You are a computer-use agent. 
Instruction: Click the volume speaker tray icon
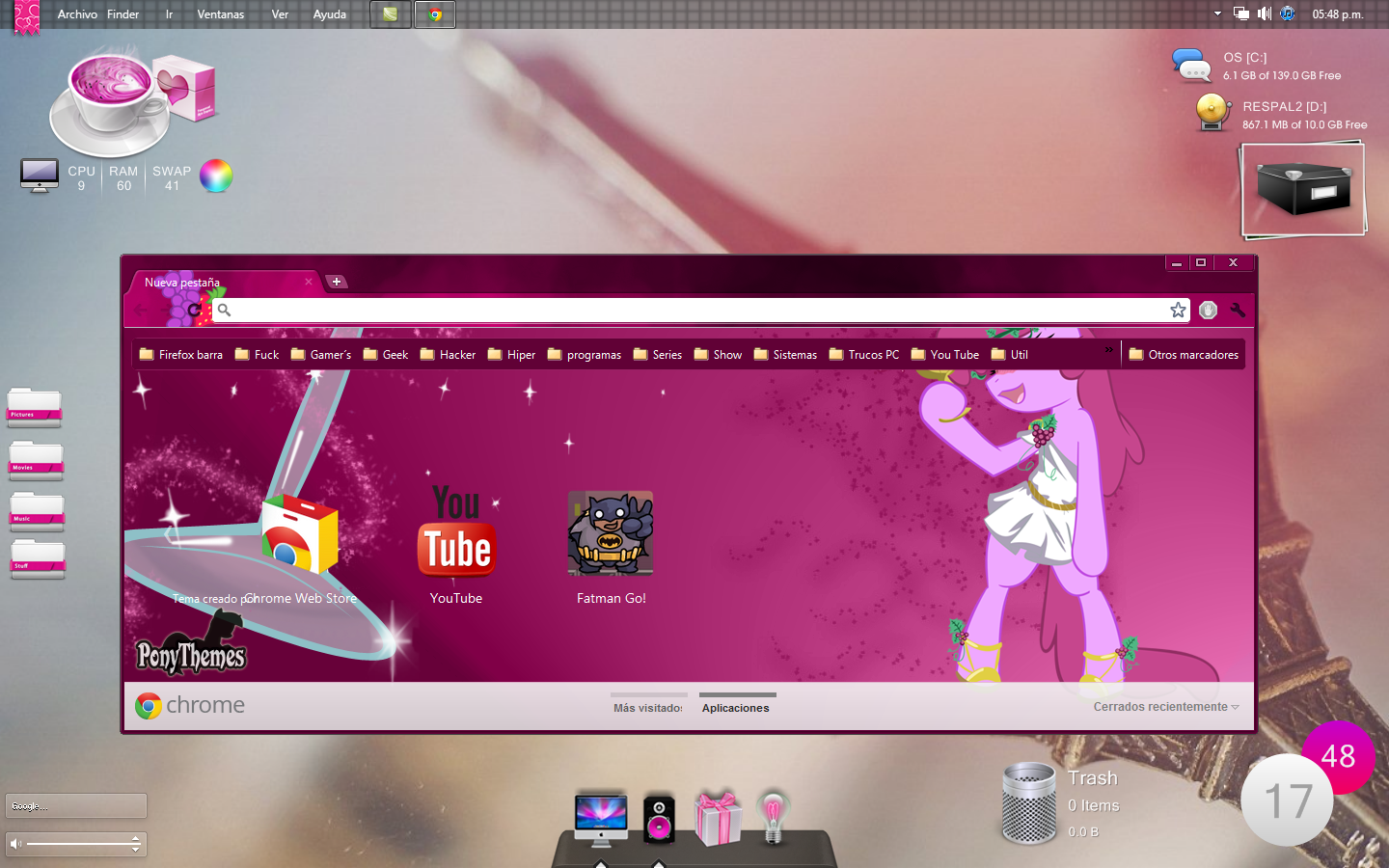[1265, 14]
